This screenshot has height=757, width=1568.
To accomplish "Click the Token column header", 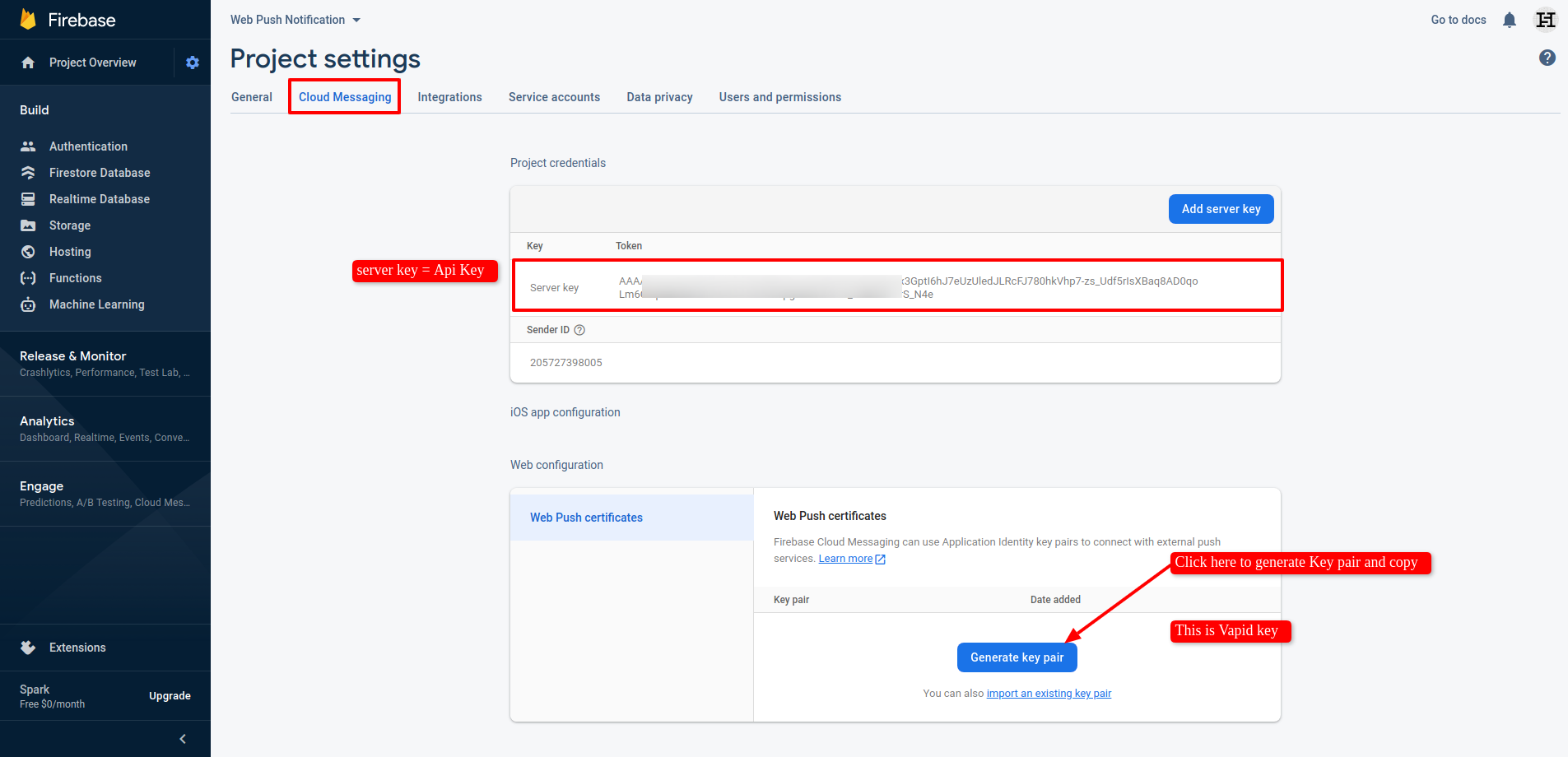I will pos(629,246).
